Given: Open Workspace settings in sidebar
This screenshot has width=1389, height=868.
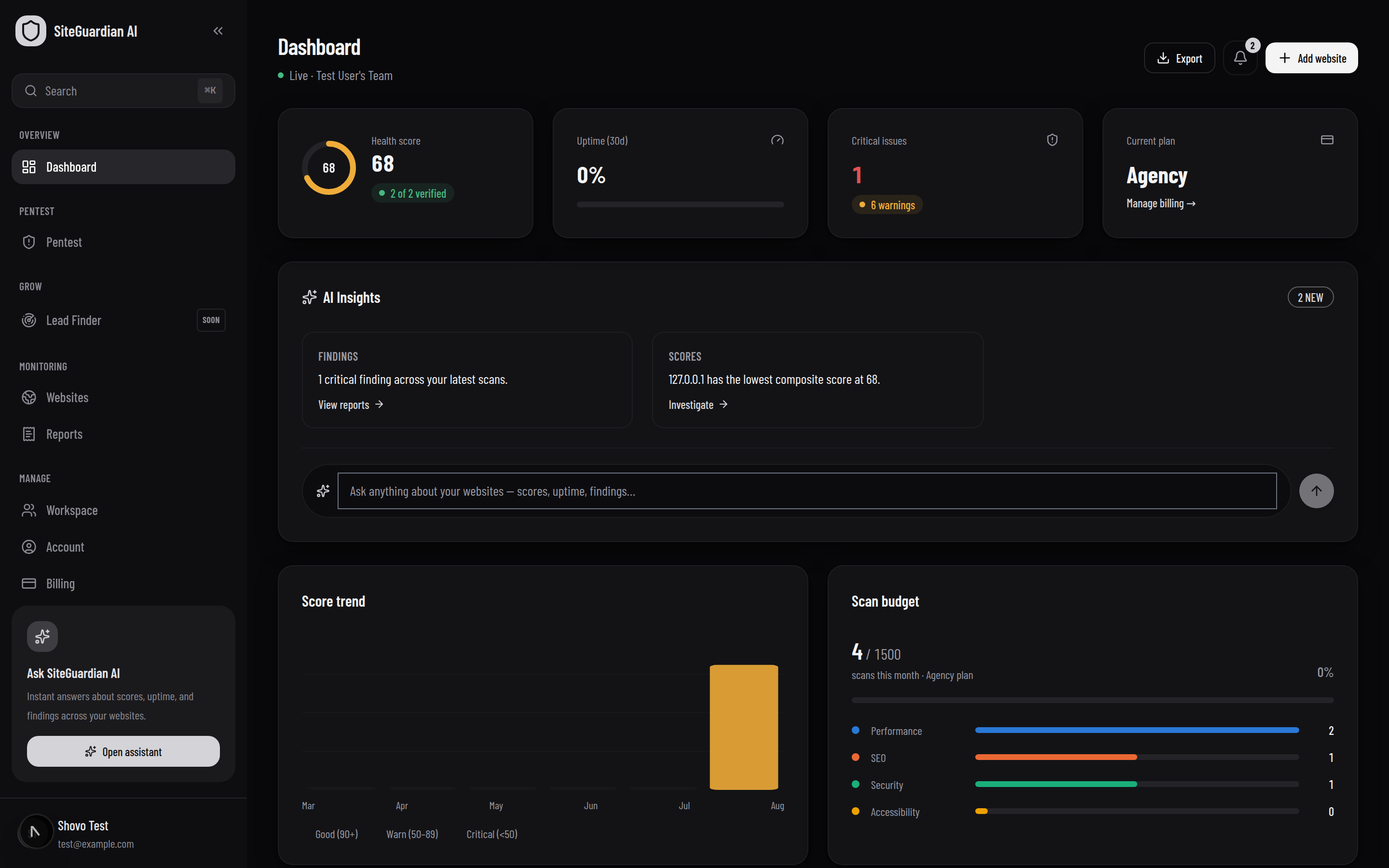Looking at the screenshot, I should tap(123, 510).
